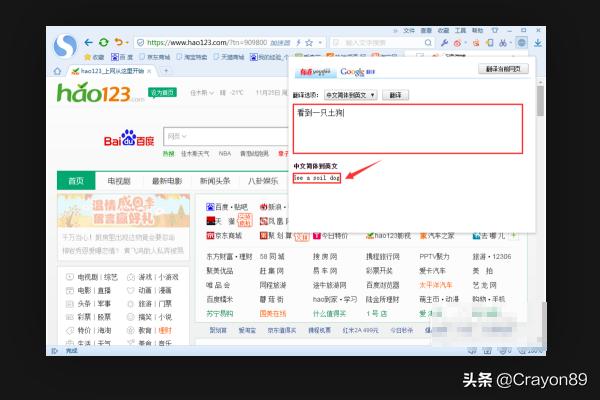Select the 电视剧 nav tab
This screenshot has height=400, width=600.
click(x=119, y=181)
